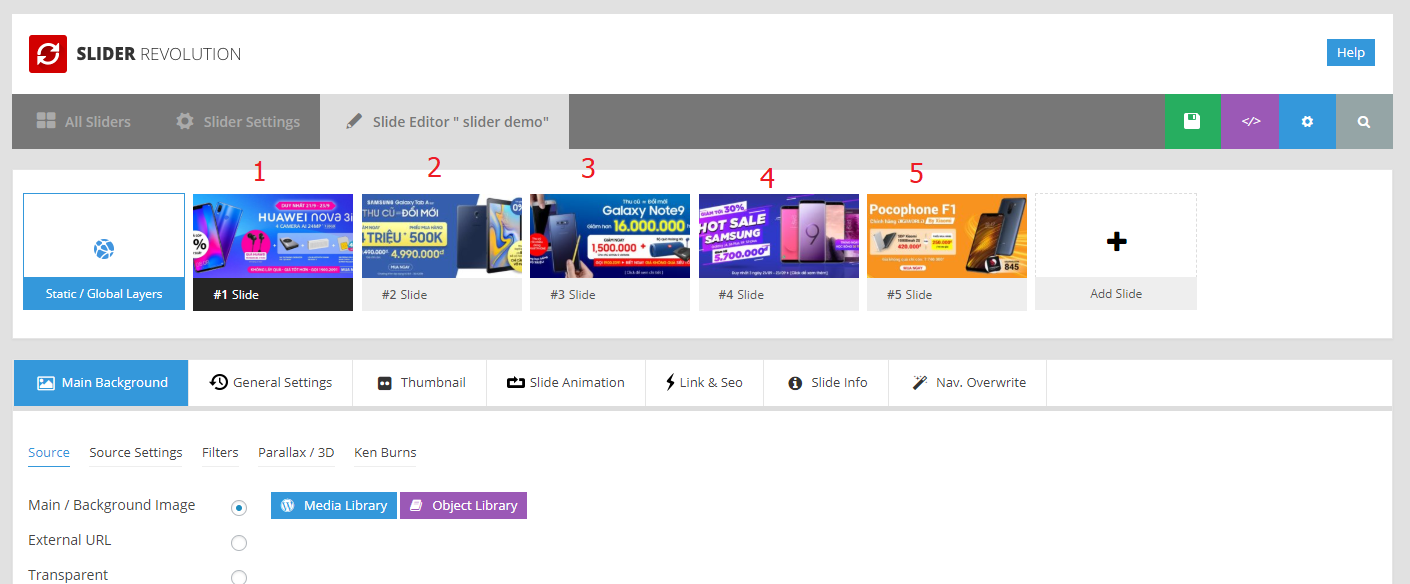Open the Slider Settings tab
Image resolution: width=1410 pixels, height=584 pixels.
[x=238, y=121]
